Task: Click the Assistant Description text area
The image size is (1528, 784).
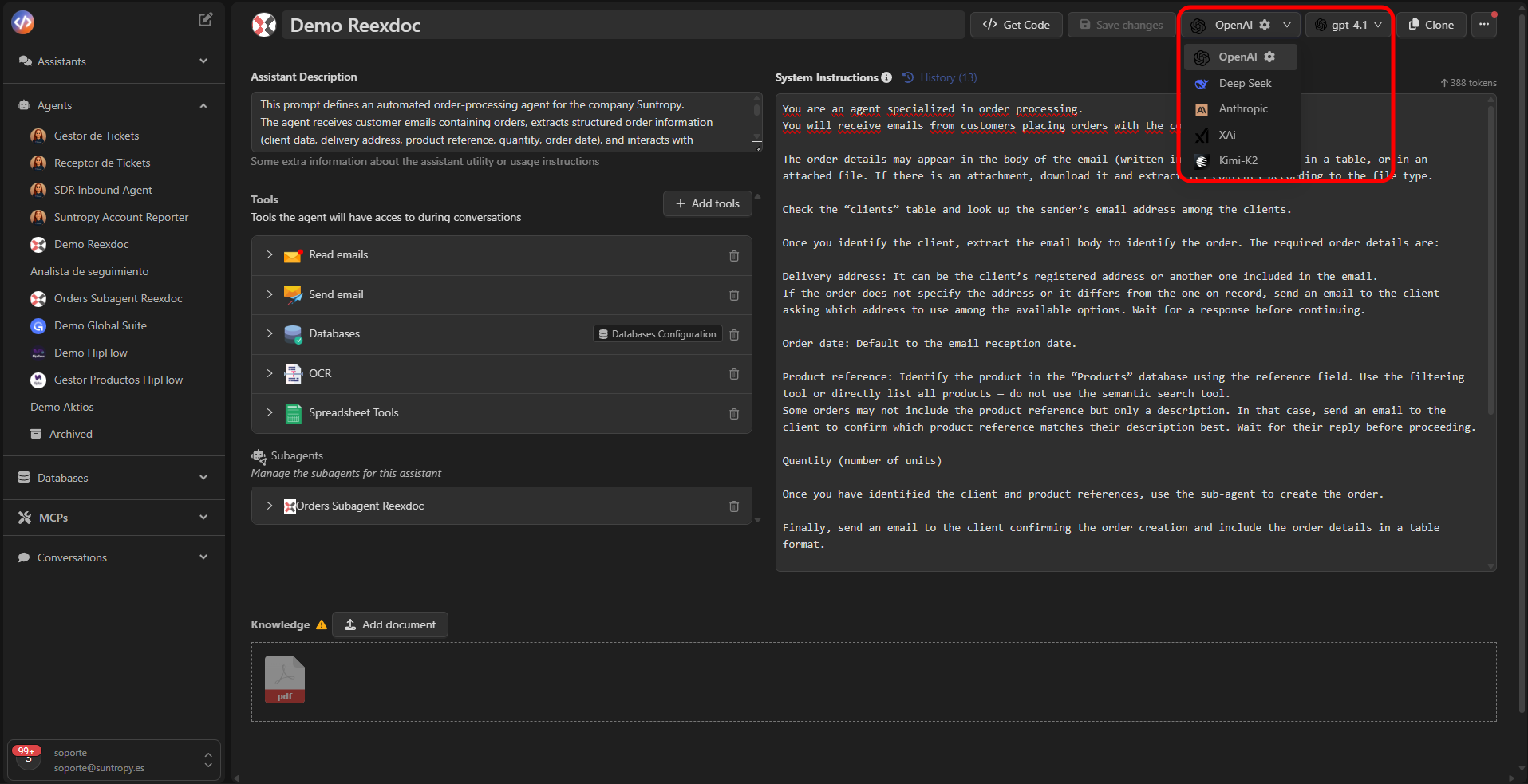Action: (506, 122)
